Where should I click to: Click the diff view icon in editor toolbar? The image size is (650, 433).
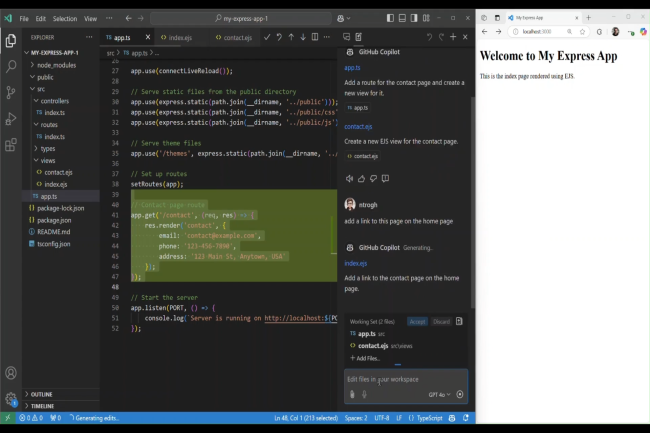pyautogui.click(x=315, y=37)
